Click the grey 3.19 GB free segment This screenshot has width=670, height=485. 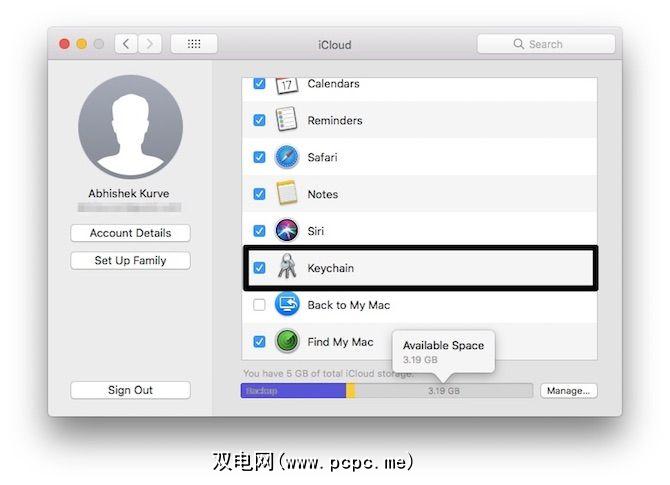coord(444,391)
